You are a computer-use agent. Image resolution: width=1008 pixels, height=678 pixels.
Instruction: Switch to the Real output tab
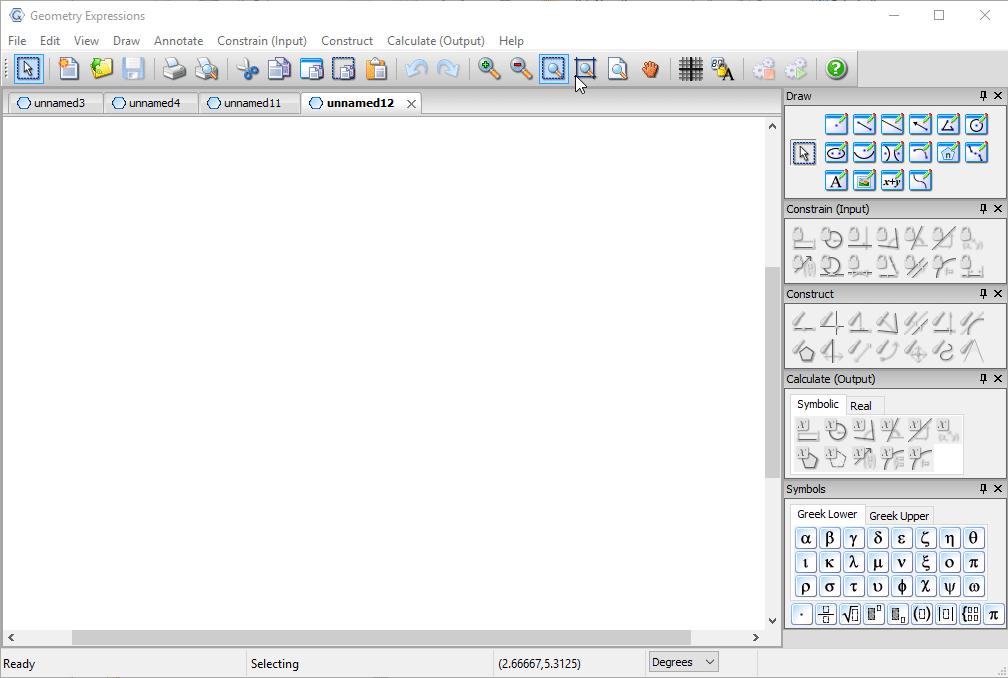click(861, 406)
